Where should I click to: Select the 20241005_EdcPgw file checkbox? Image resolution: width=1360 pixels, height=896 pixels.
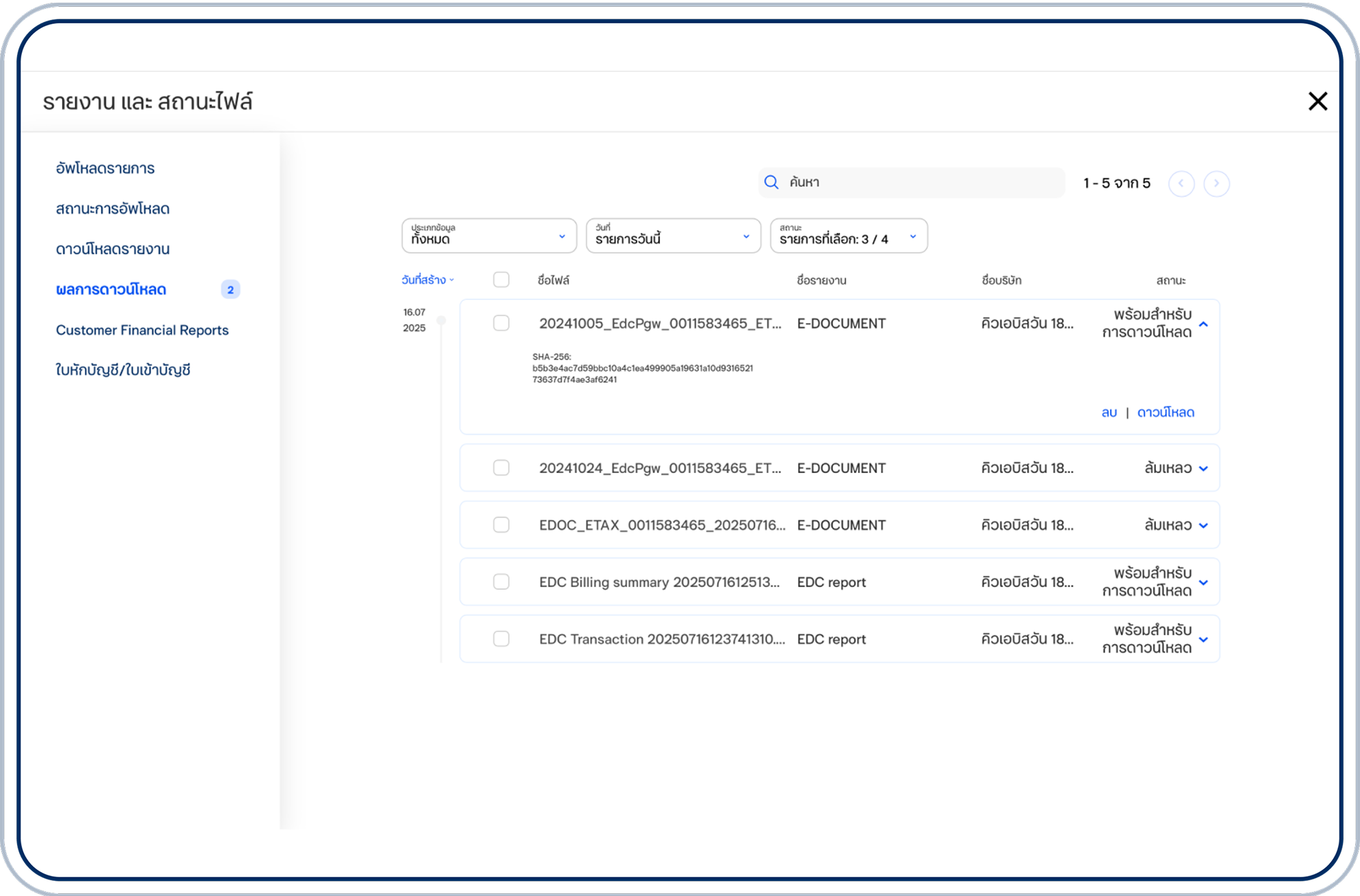coord(501,323)
